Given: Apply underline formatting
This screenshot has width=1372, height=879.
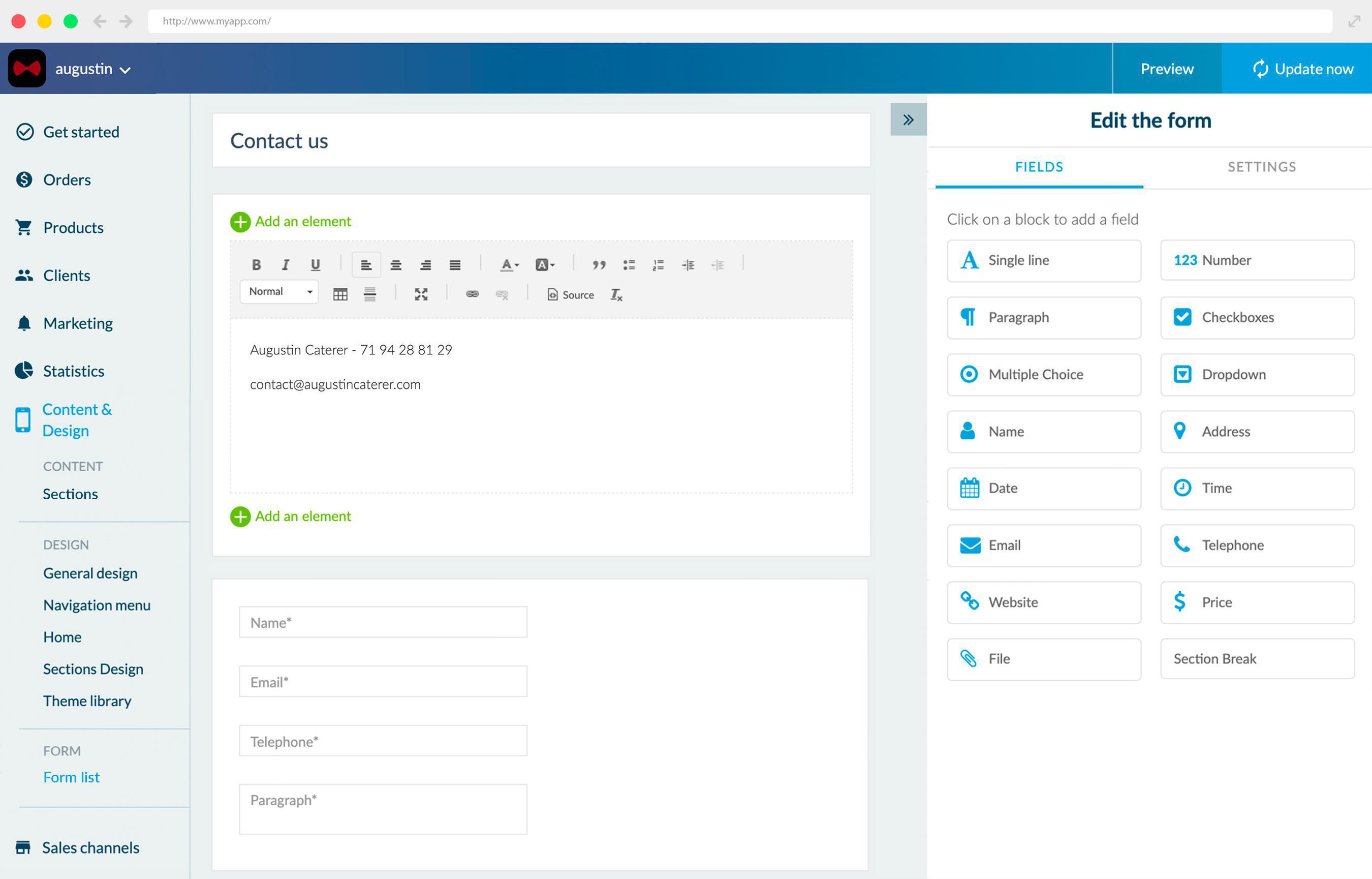Looking at the screenshot, I should pyautogui.click(x=315, y=265).
